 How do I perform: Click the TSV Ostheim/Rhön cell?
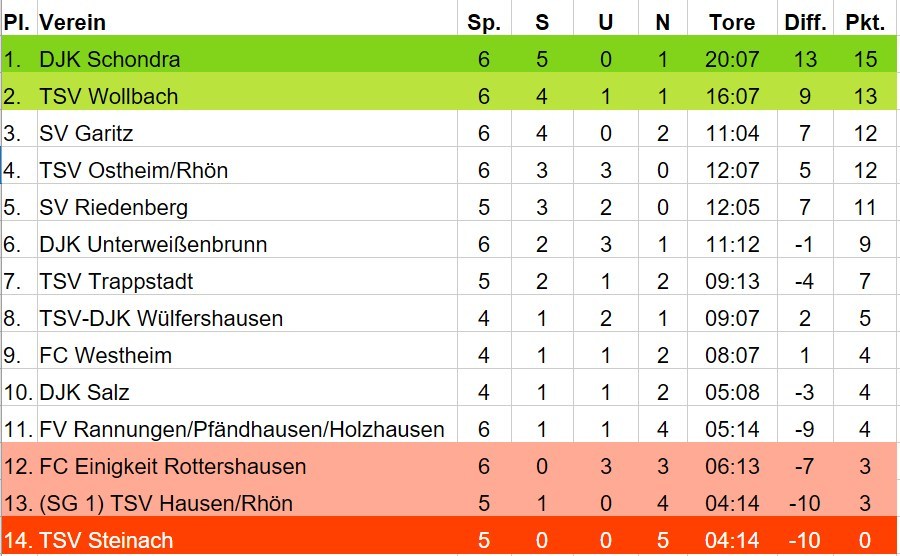coord(247,170)
